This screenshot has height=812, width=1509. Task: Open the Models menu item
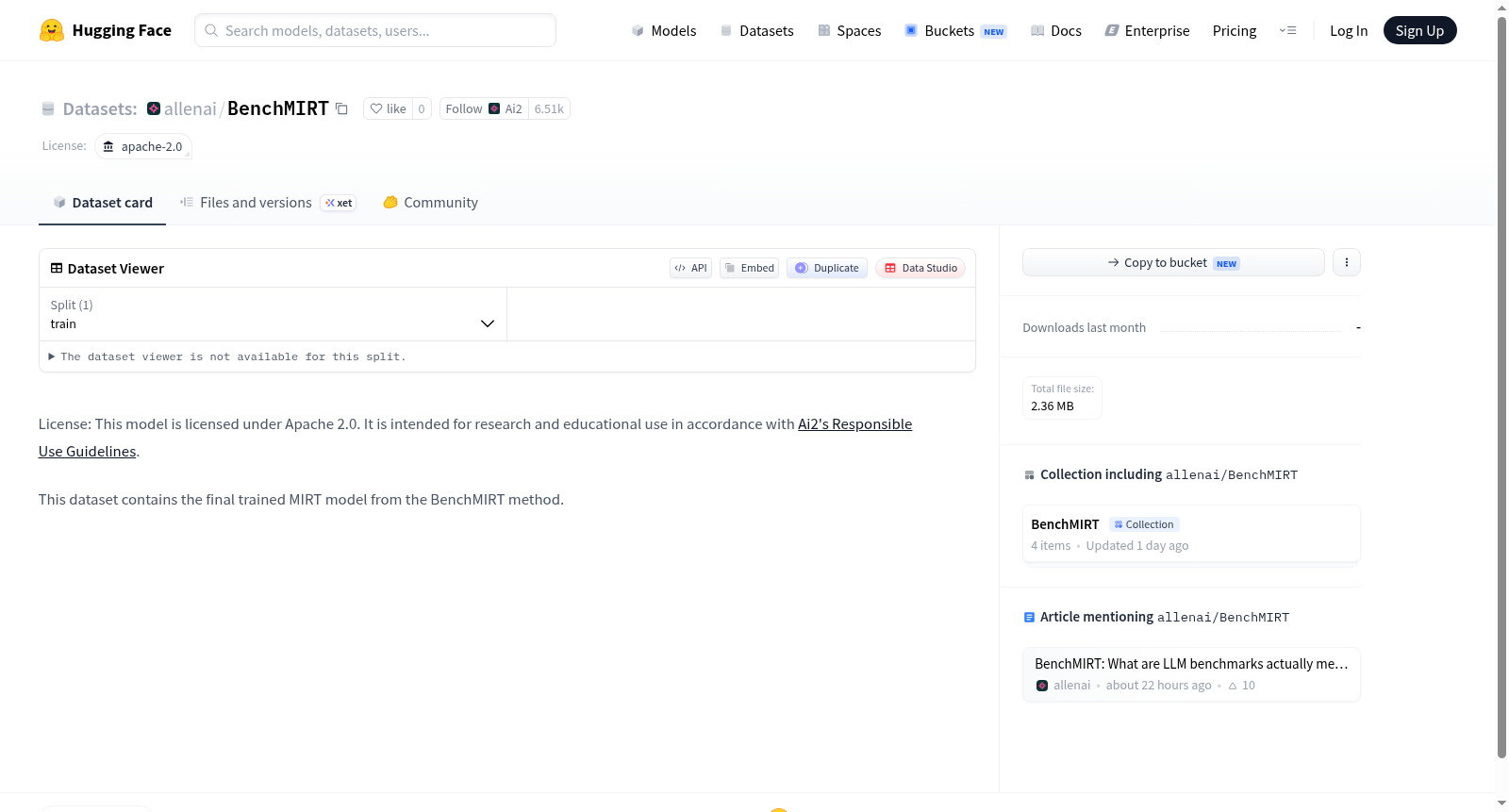pyautogui.click(x=664, y=30)
